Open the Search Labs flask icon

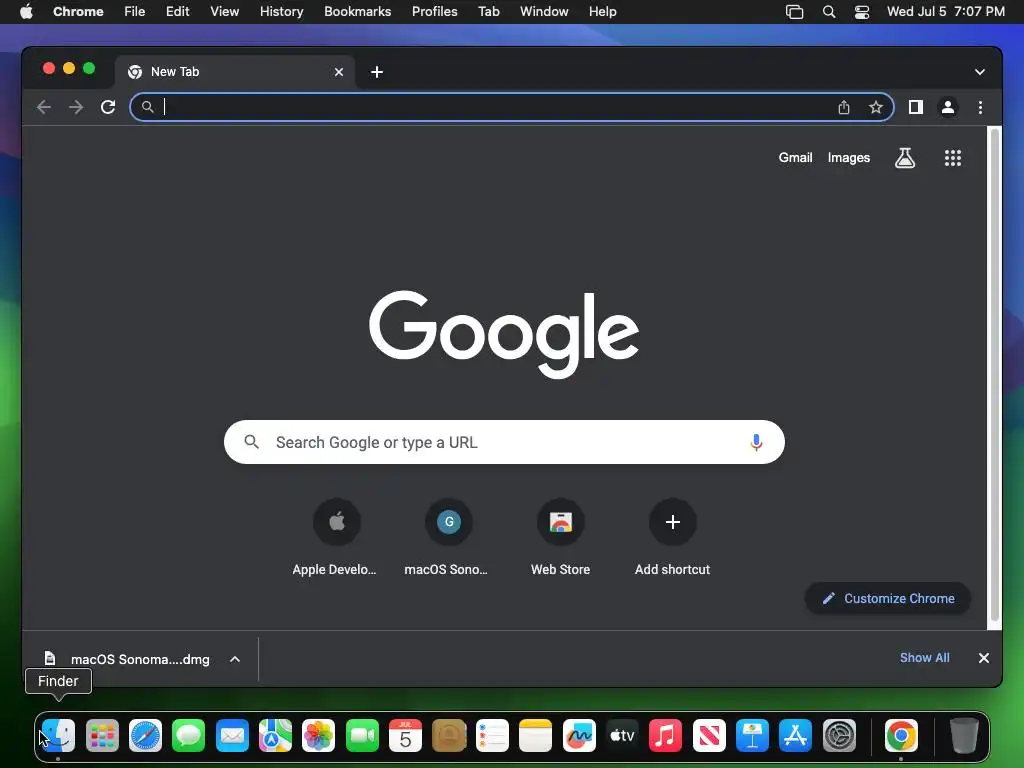(904, 157)
